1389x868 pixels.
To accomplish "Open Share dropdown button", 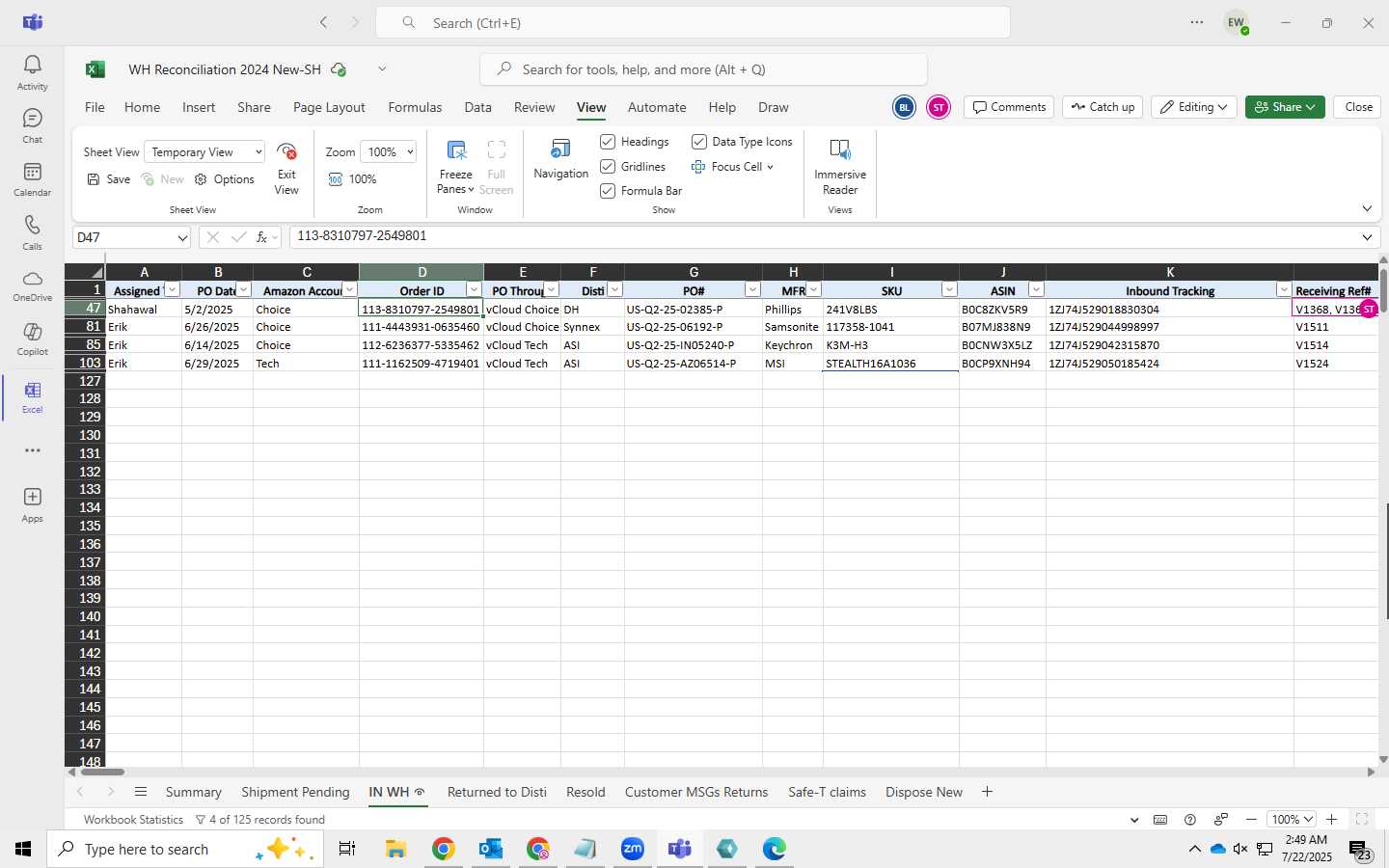I will [x=1285, y=107].
